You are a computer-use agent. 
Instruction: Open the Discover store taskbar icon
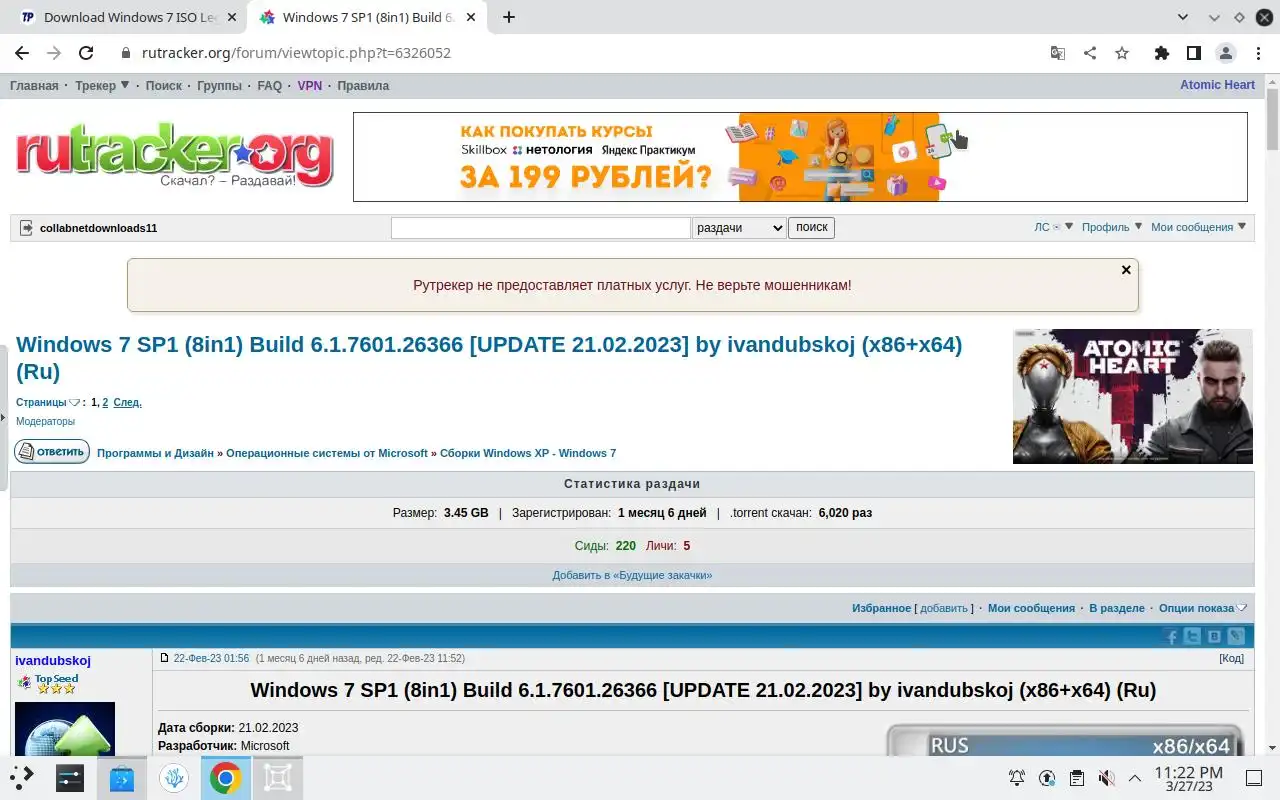[x=122, y=777]
